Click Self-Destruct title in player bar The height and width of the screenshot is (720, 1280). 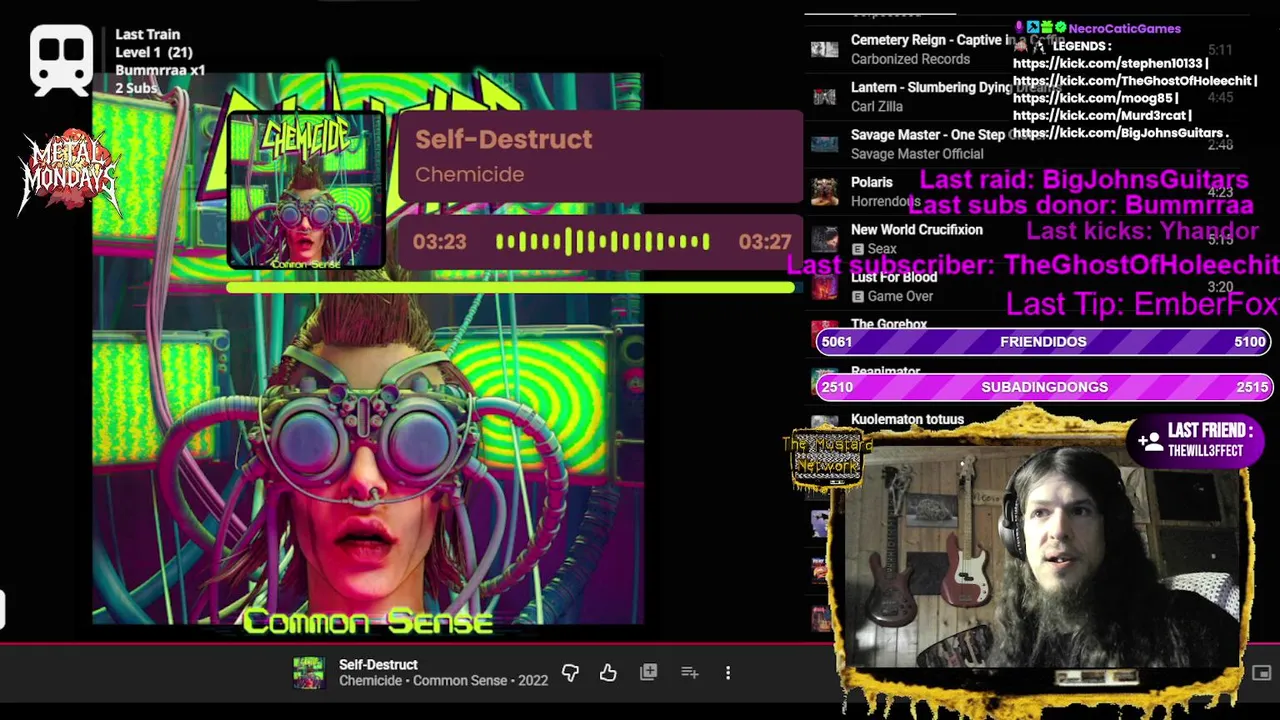(x=378, y=664)
